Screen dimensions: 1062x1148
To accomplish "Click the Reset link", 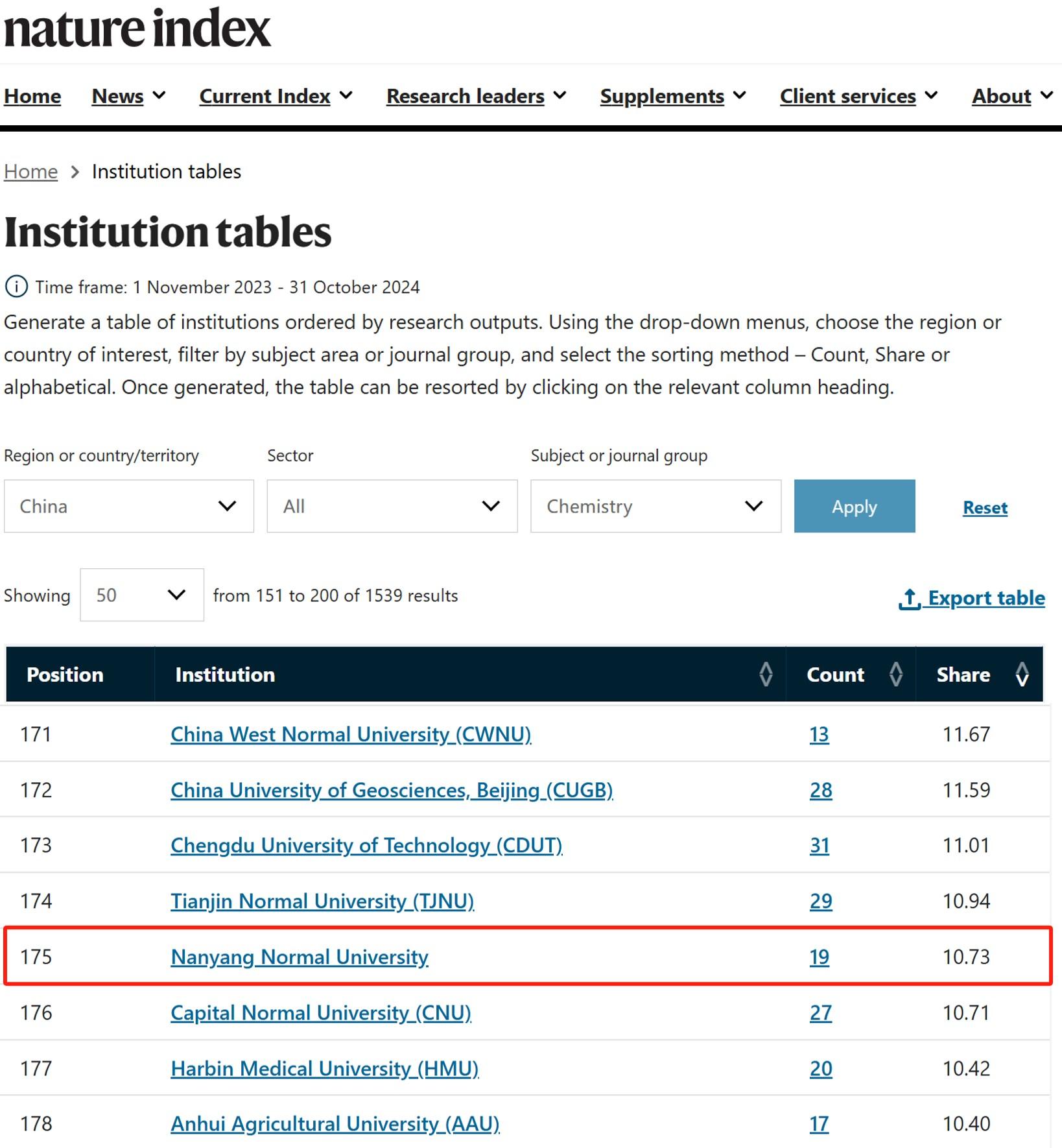I will coord(985,507).
